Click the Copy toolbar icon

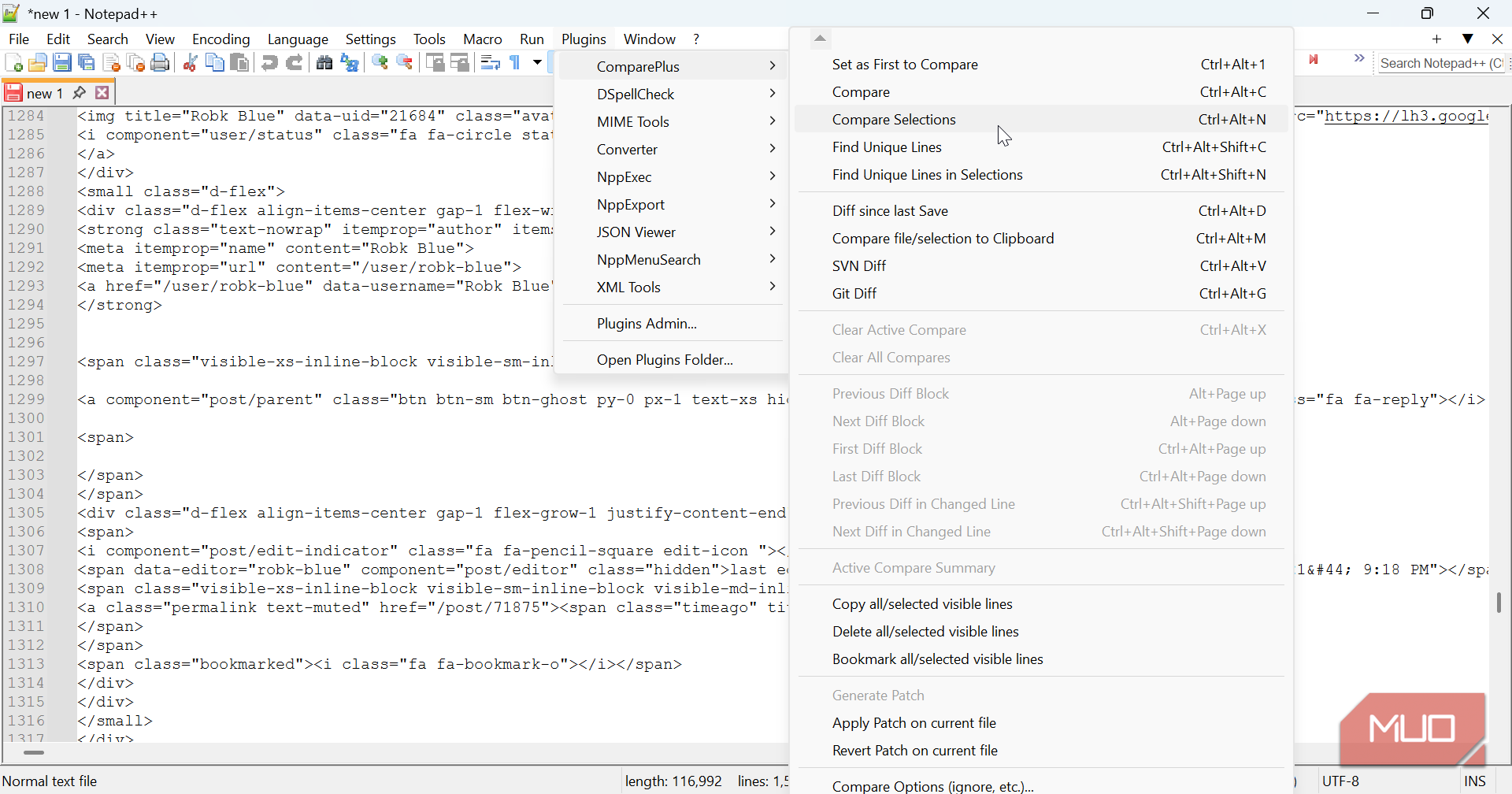tap(214, 63)
